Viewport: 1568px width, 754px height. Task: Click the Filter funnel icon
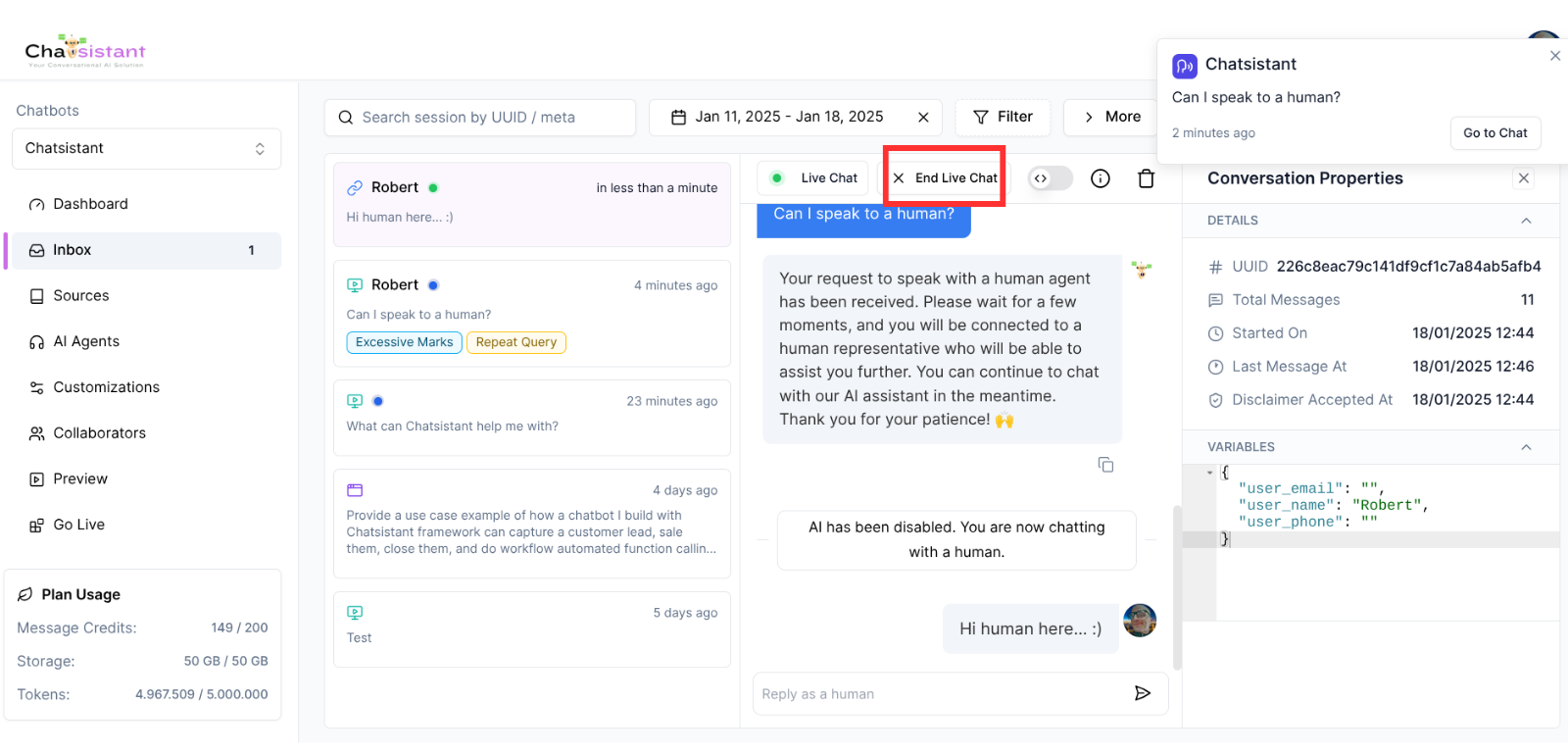(x=980, y=118)
